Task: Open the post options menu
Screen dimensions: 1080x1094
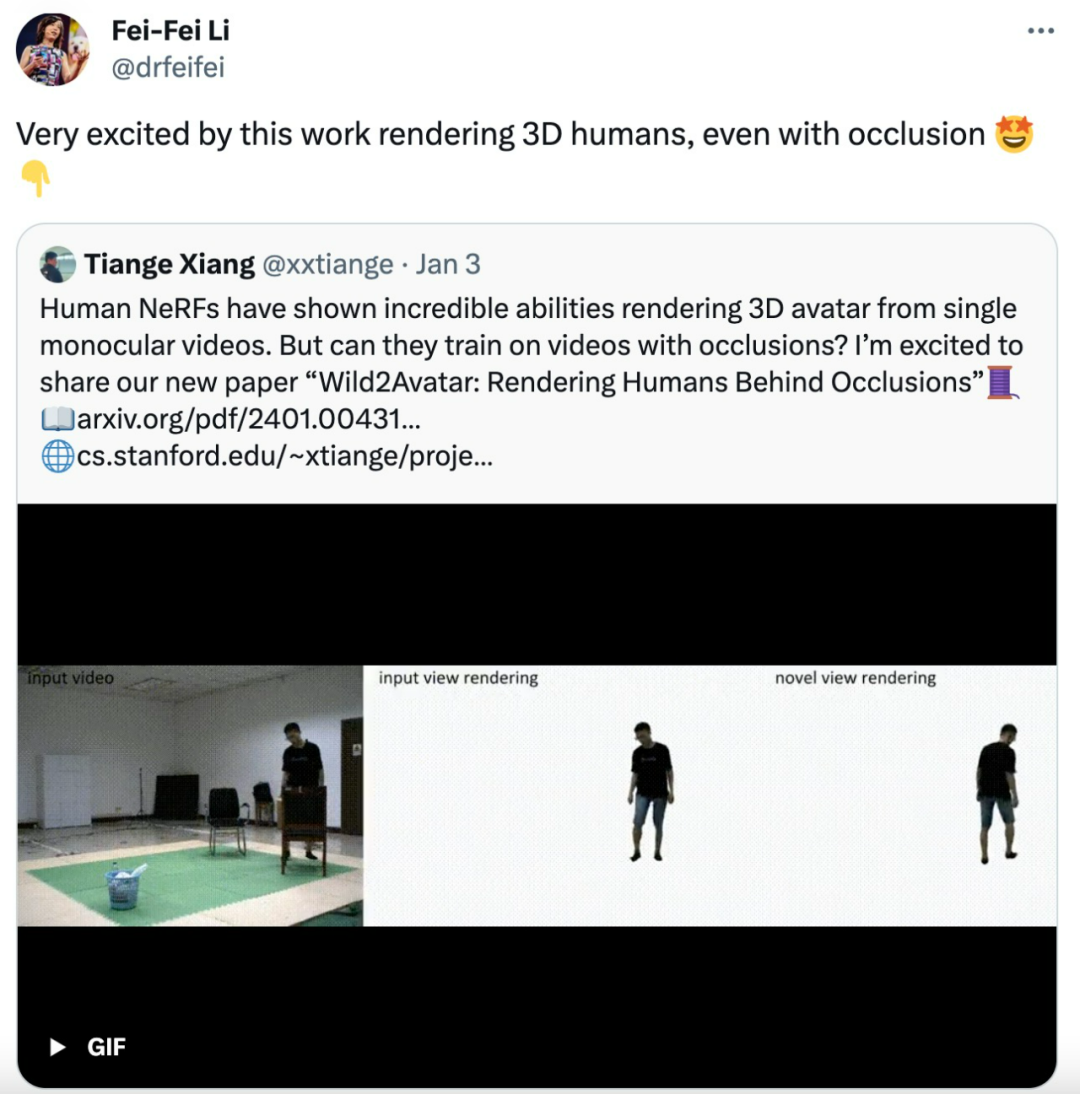Action: (x=1040, y=30)
